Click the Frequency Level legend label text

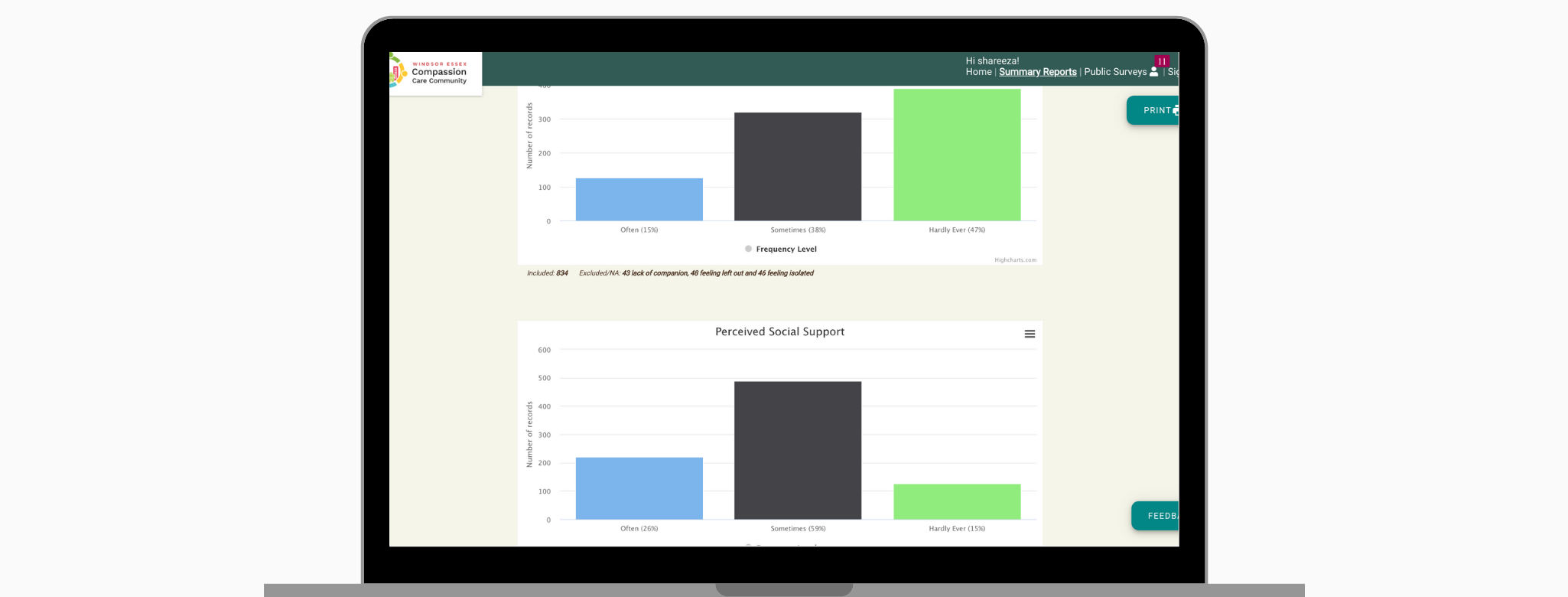[786, 249]
